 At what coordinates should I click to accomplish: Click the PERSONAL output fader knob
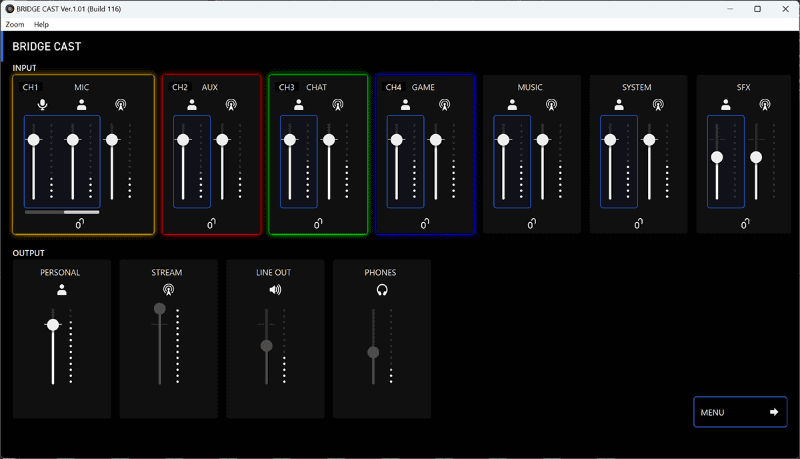pos(53,325)
